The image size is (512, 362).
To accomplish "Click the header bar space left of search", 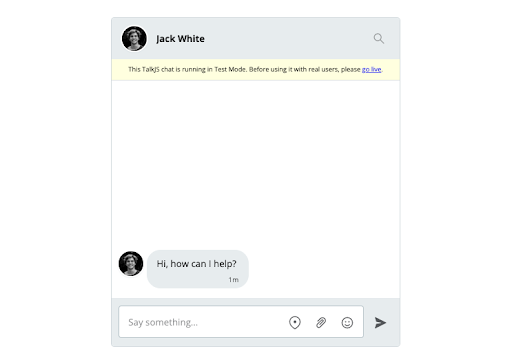I will pos(287,39).
